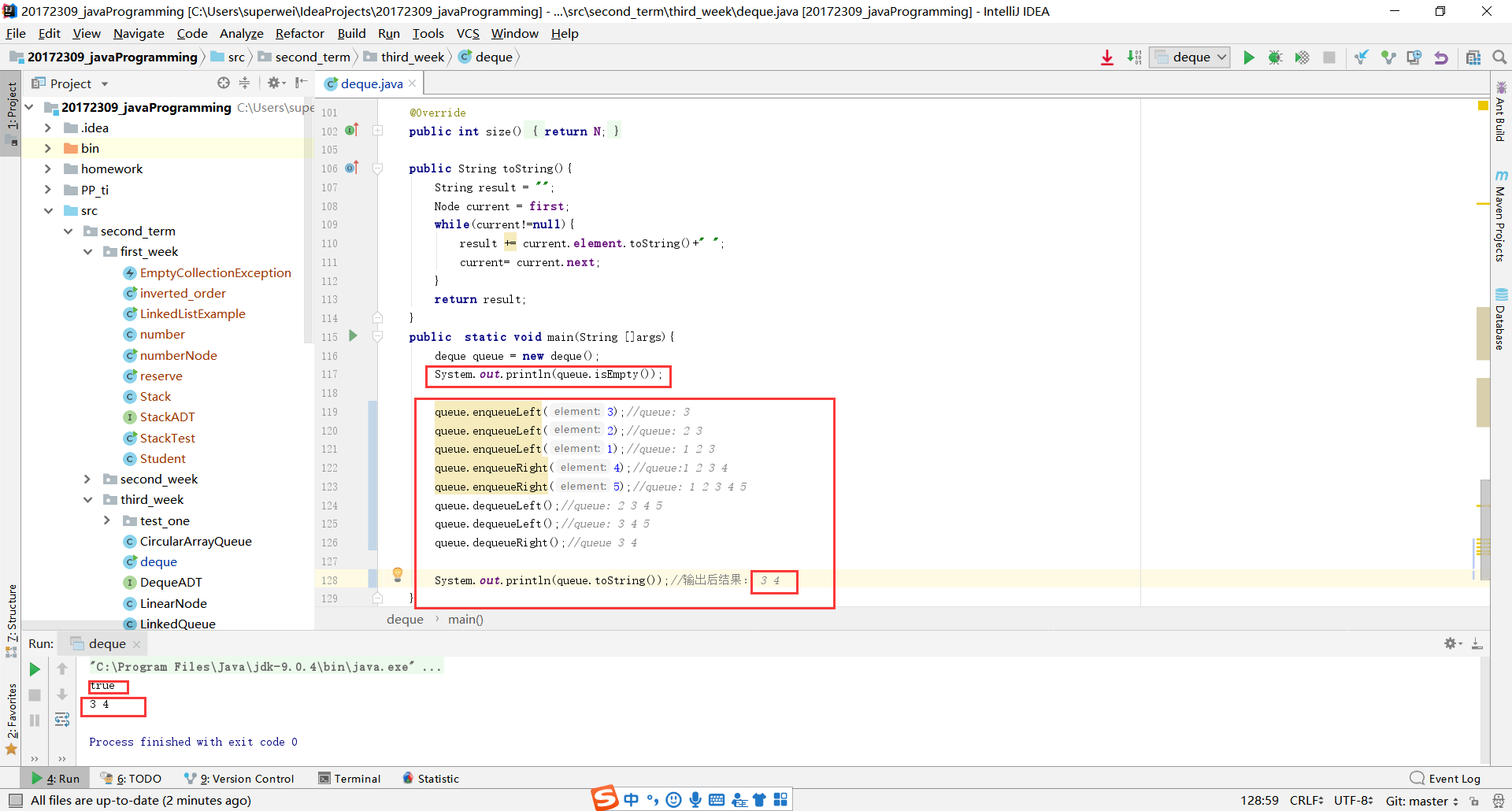
Task: Start debugging with the bug icon
Action: [1275, 57]
